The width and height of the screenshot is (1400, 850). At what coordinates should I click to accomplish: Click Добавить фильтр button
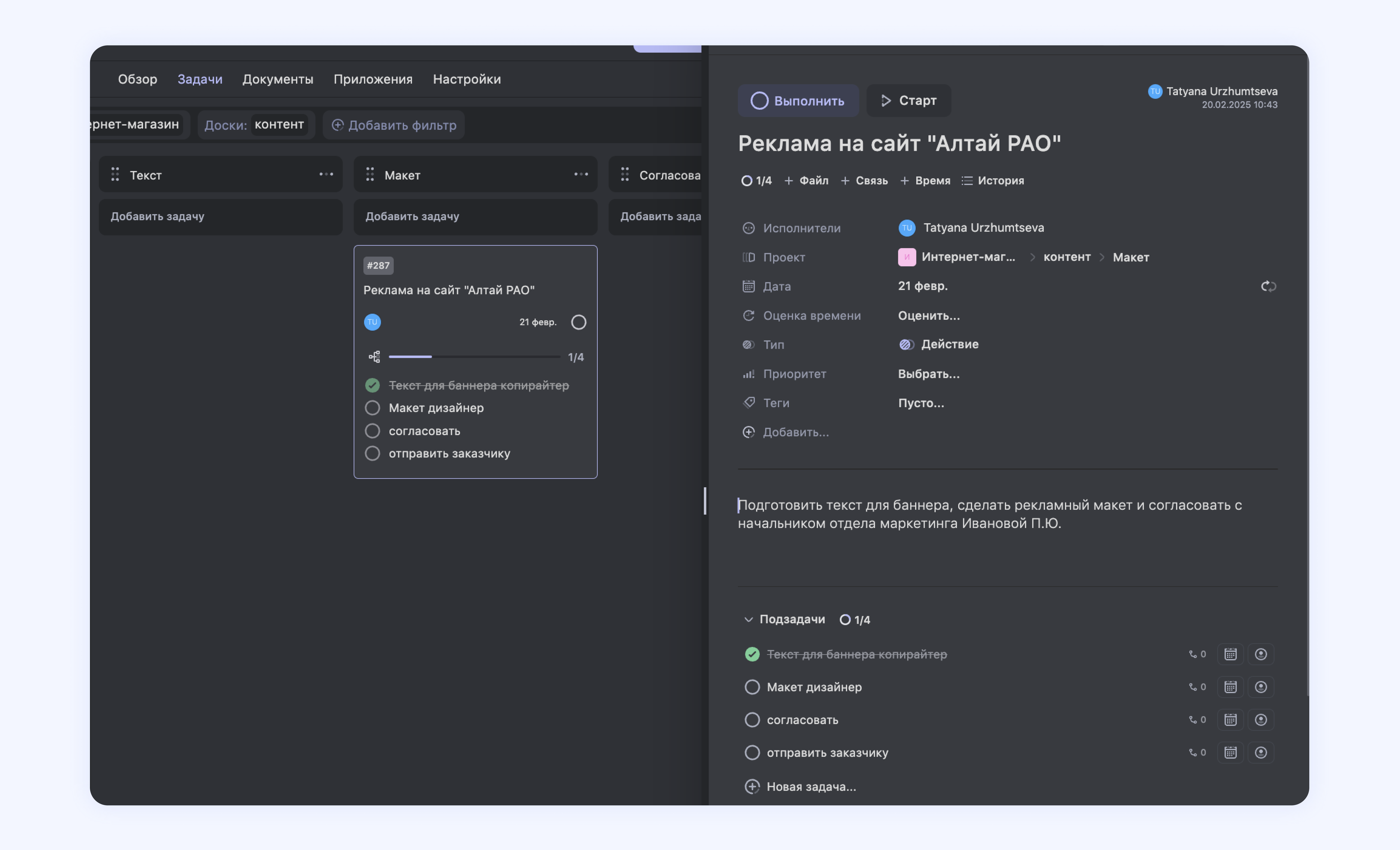tap(394, 125)
